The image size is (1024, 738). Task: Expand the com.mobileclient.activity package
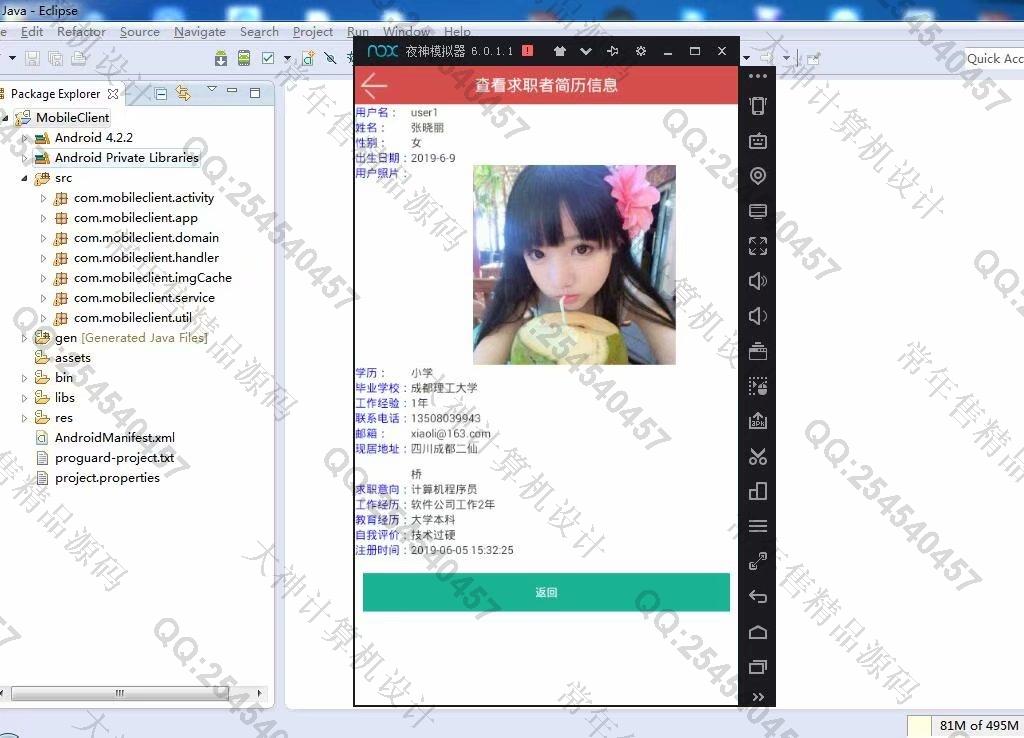(x=43, y=199)
